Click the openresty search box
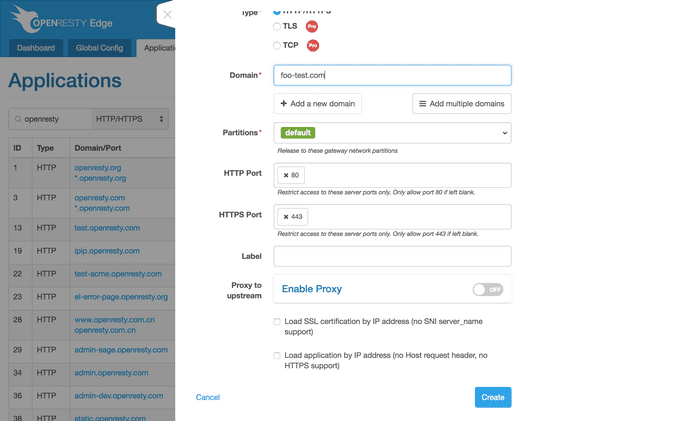Screen dimensions: 700x421 tap(50, 119)
